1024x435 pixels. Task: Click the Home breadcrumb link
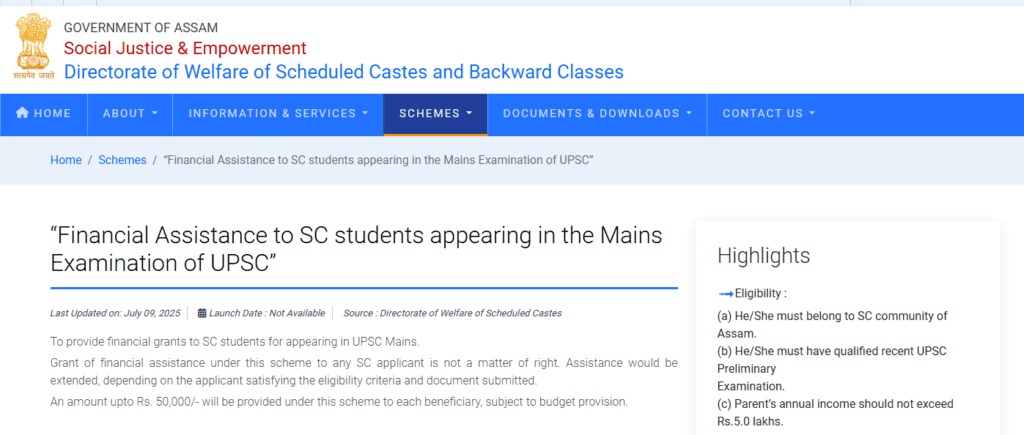[66, 160]
